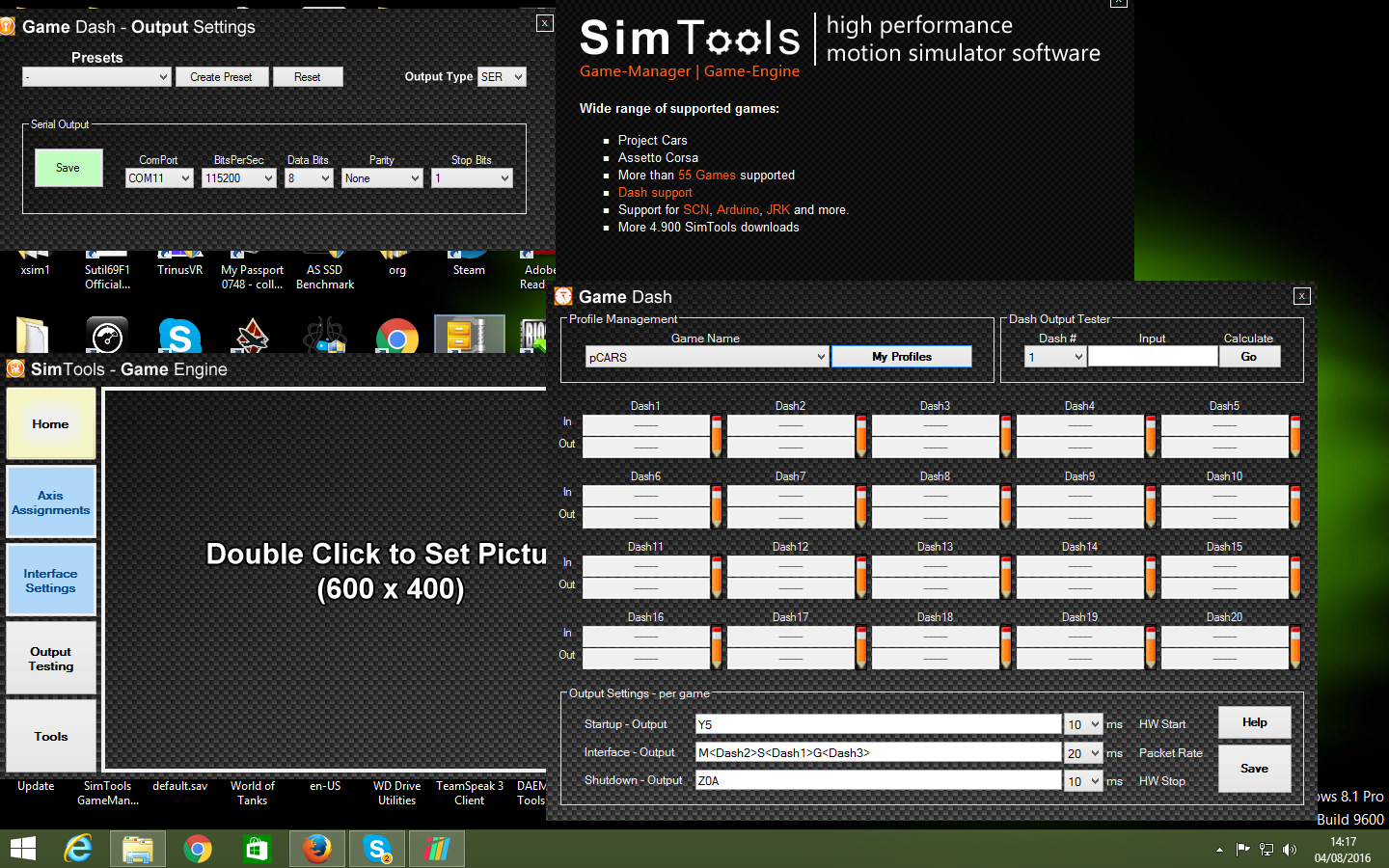Viewport: 1389px width, 868px height.
Task: Click the pencil icon beside Dash12
Action: click(861, 577)
